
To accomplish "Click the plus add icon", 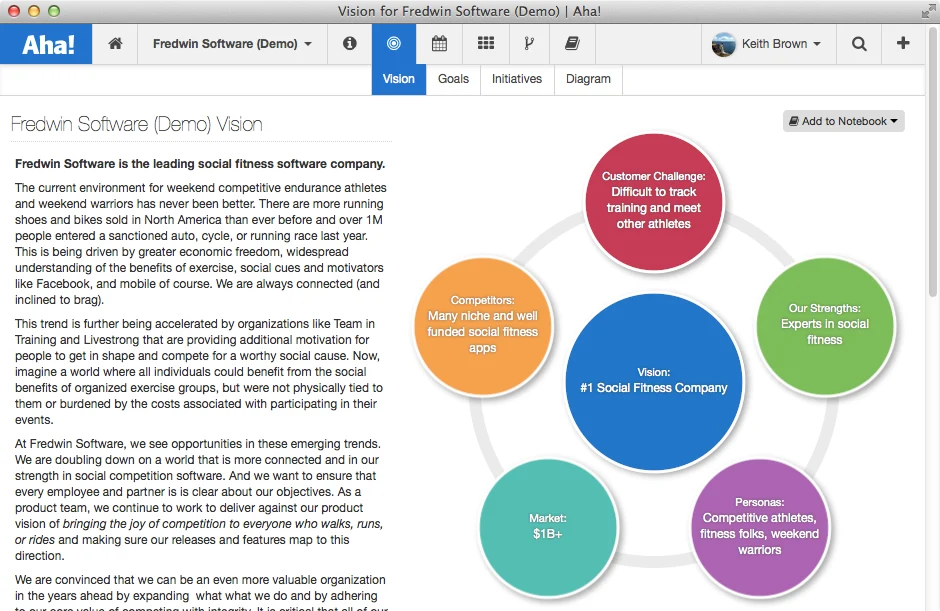I will (x=903, y=43).
